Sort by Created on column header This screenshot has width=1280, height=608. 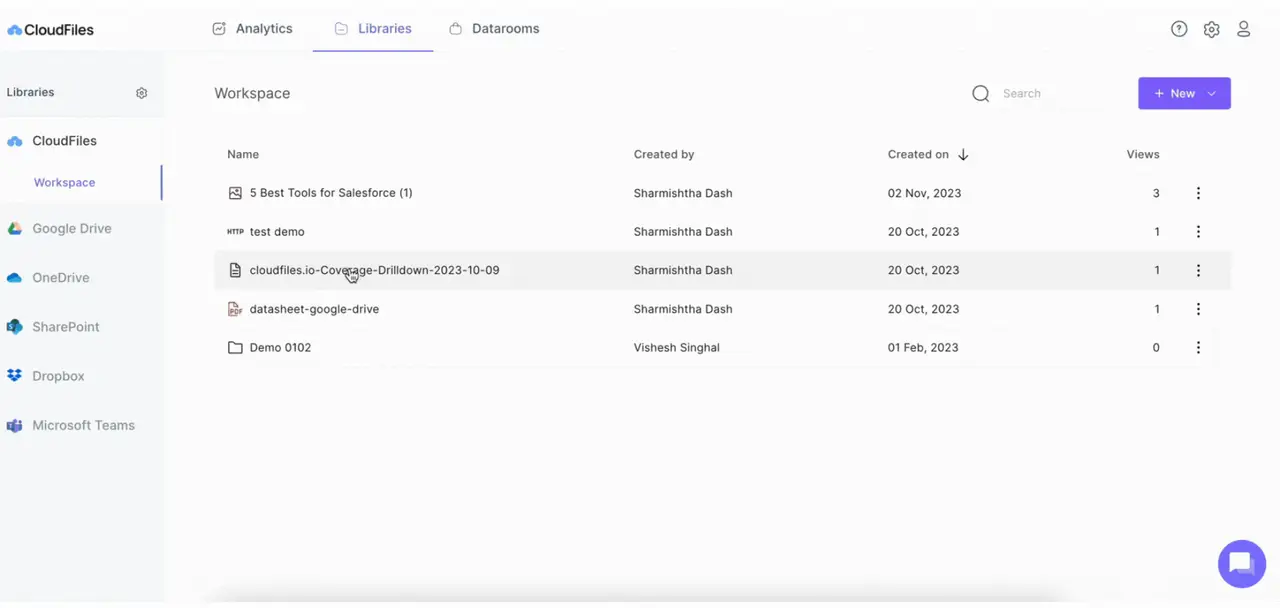coord(918,154)
